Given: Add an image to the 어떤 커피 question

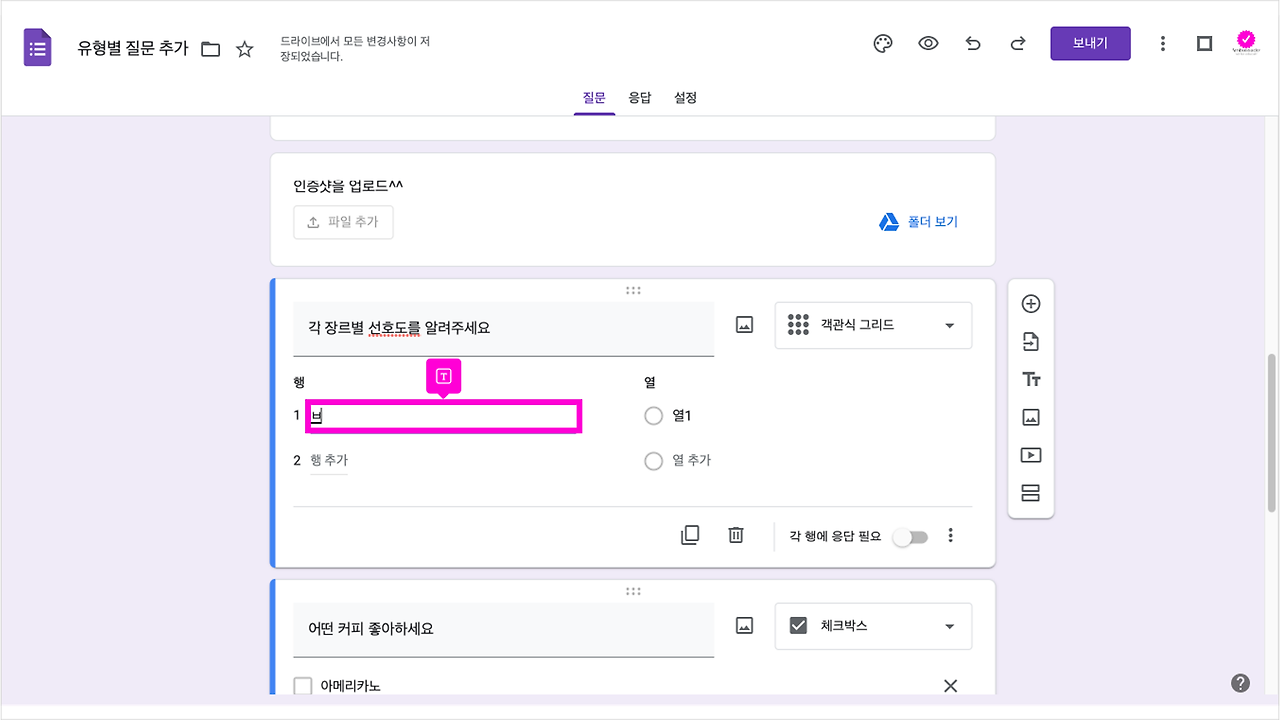Looking at the screenshot, I should (x=744, y=625).
